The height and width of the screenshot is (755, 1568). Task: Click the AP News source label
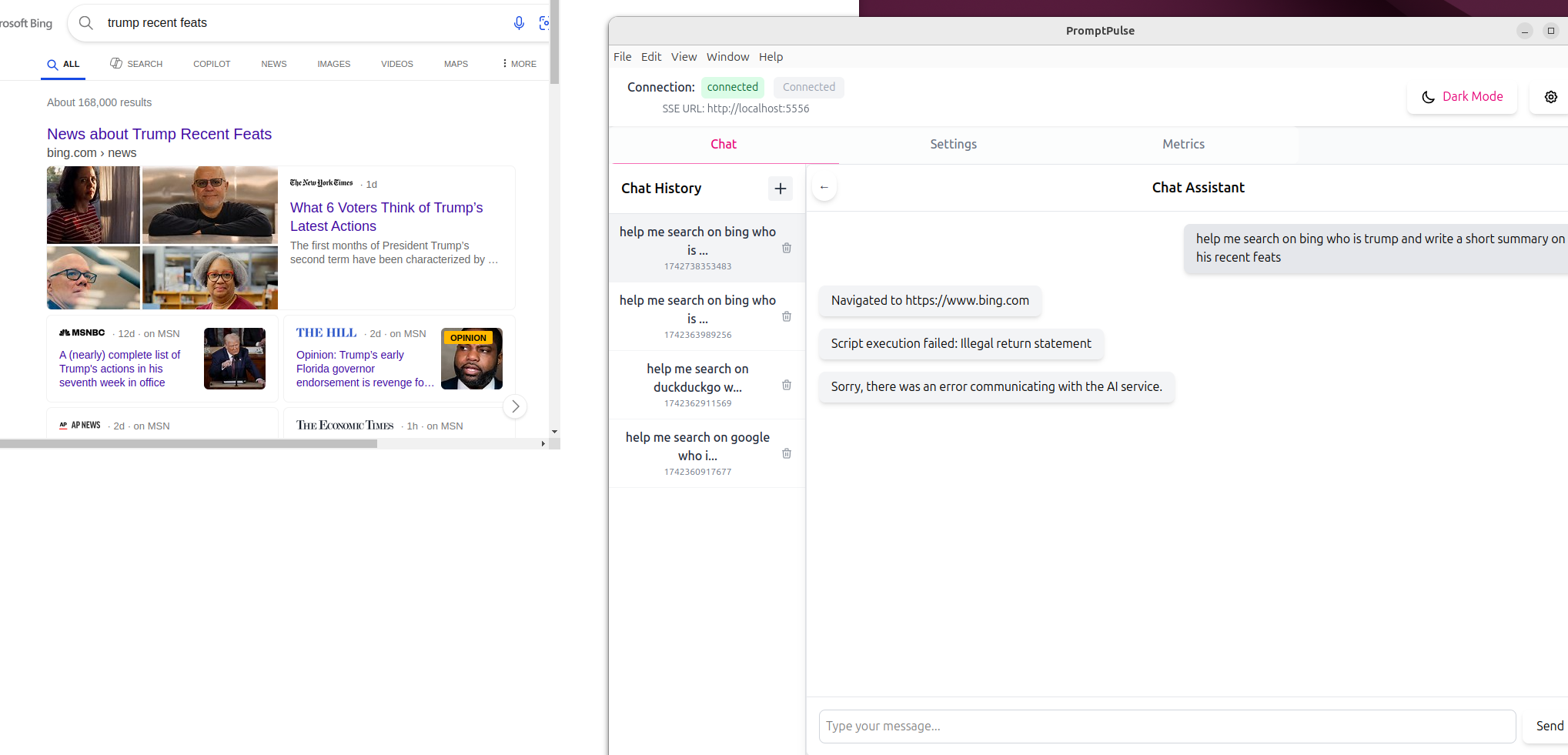(x=80, y=426)
